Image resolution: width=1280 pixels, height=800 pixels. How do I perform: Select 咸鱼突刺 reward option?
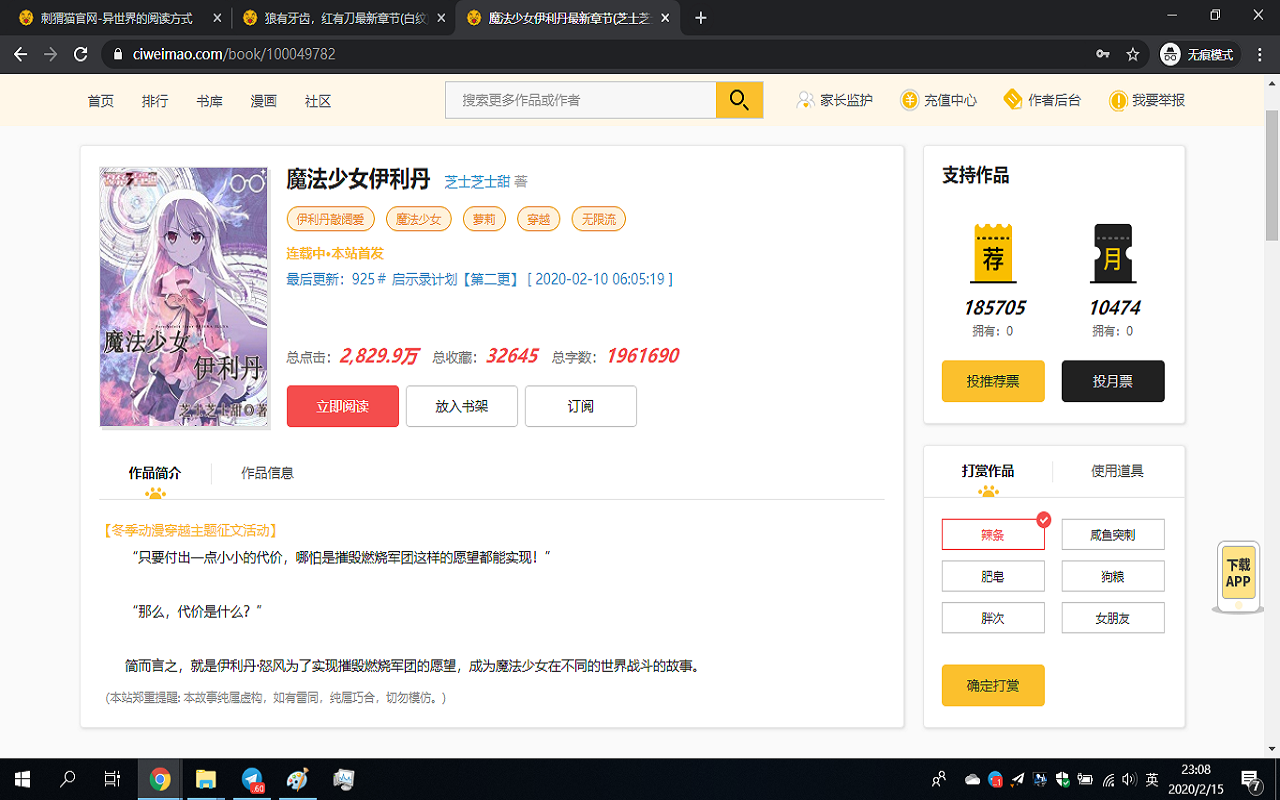[1113, 535]
